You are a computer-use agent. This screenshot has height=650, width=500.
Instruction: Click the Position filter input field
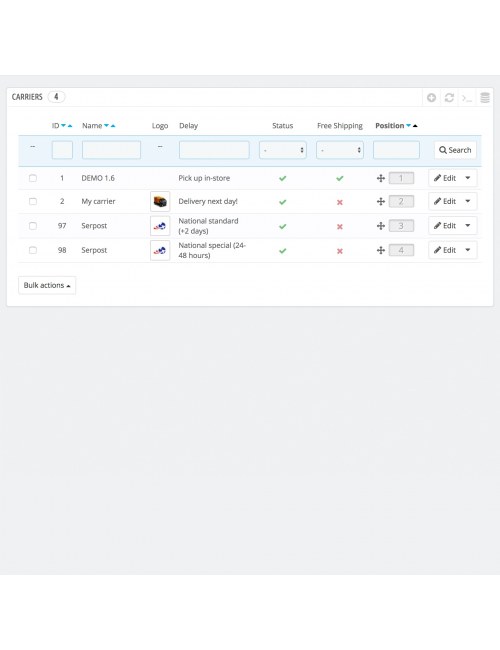coord(396,150)
